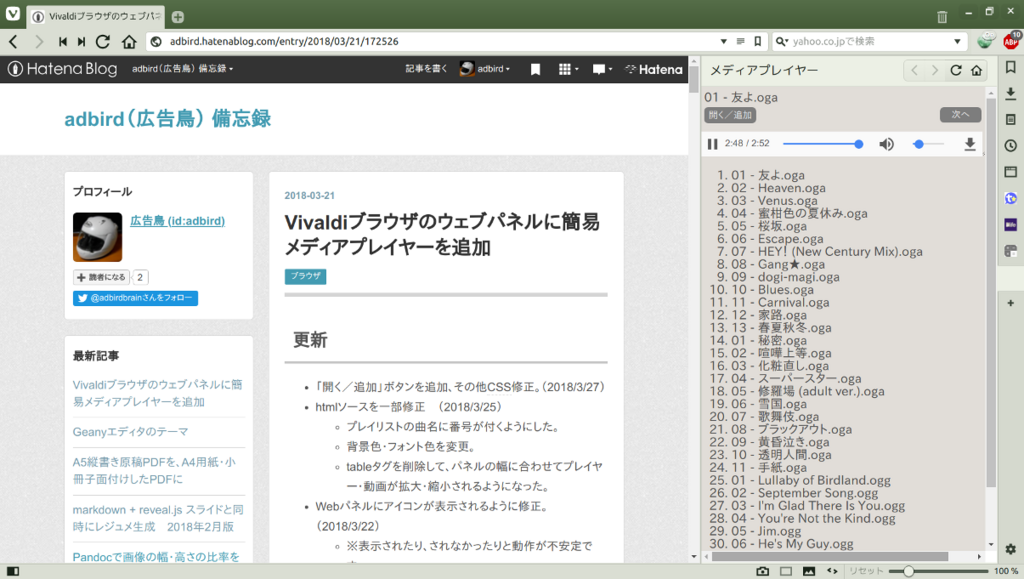Viewport: 1024px width, 579px height.
Task: Toggle the panel visibility in status bar
Action: tap(12, 571)
